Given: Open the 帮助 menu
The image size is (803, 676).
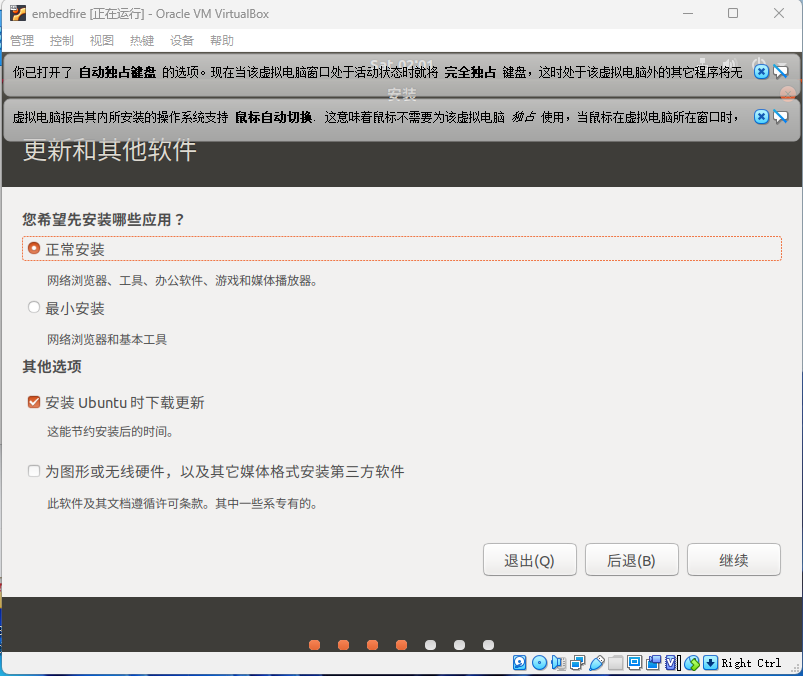Looking at the screenshot, I should [222, 40].
